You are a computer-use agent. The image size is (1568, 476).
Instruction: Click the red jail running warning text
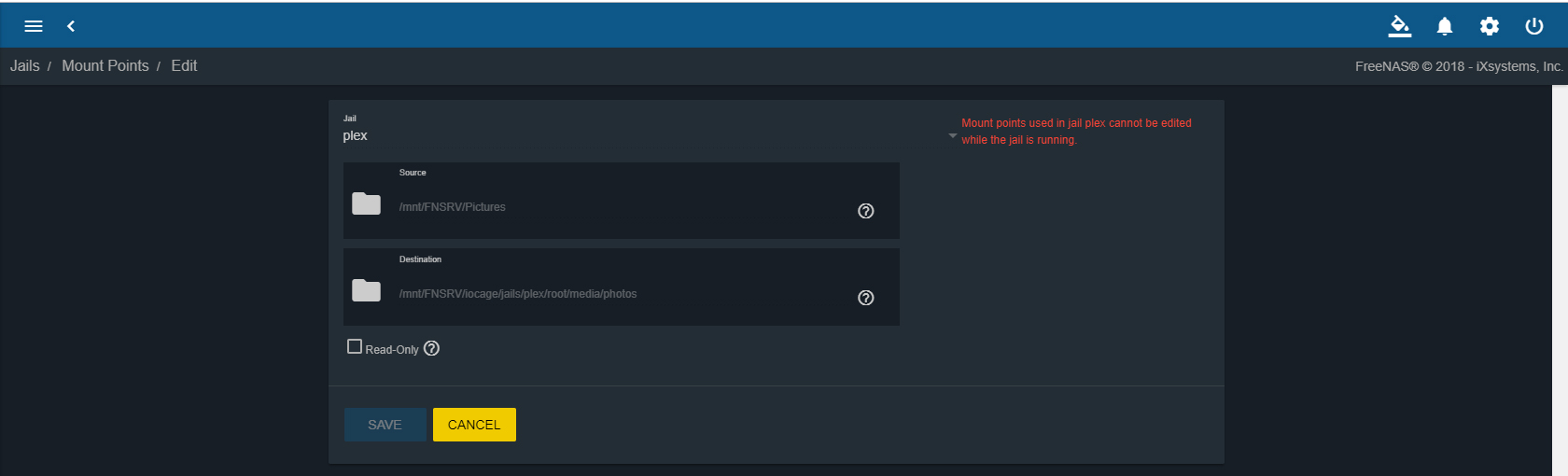tap(1076, 132)
